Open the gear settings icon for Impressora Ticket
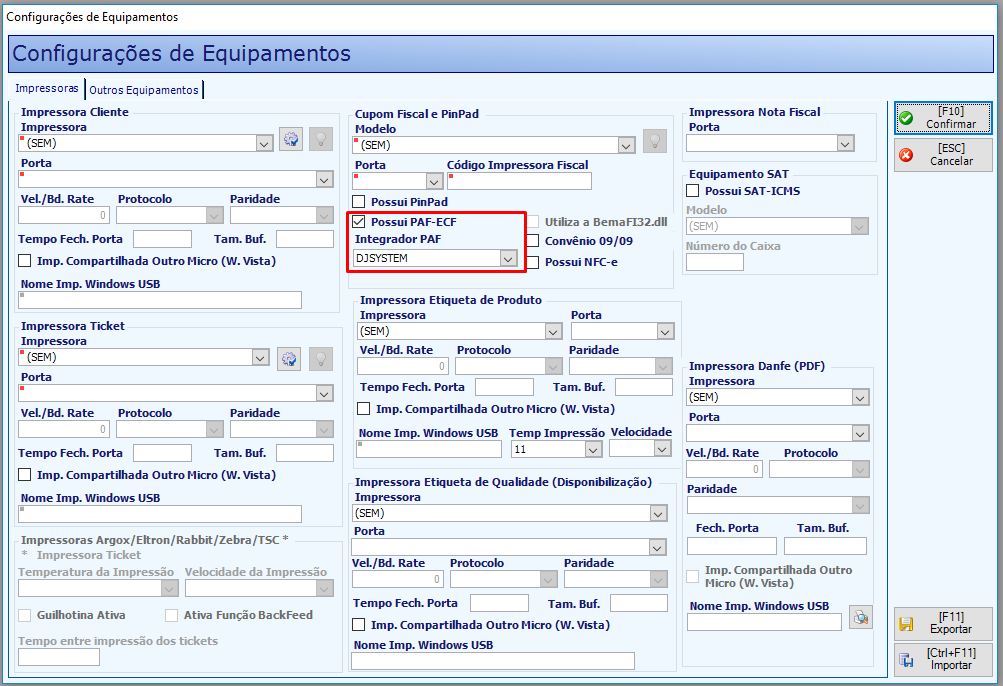 click(289, 359)
